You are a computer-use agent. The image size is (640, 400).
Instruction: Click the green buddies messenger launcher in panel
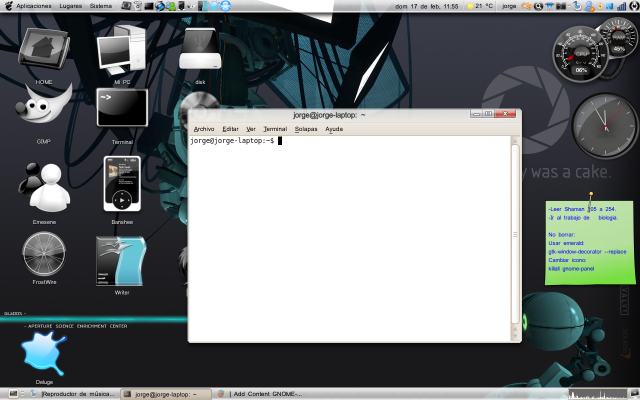pyautogui.click(x=171, y=6)
